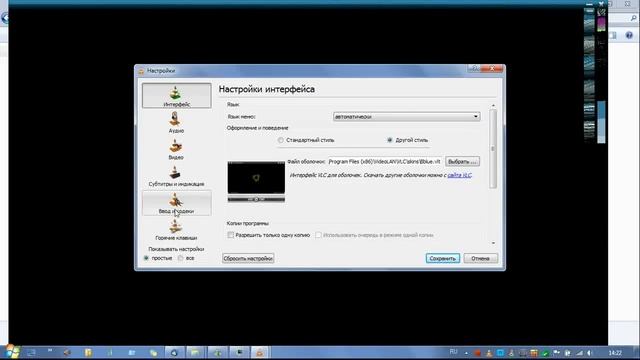
Task: Click the Оформление и поведение label
Action: tap(258, 128)
